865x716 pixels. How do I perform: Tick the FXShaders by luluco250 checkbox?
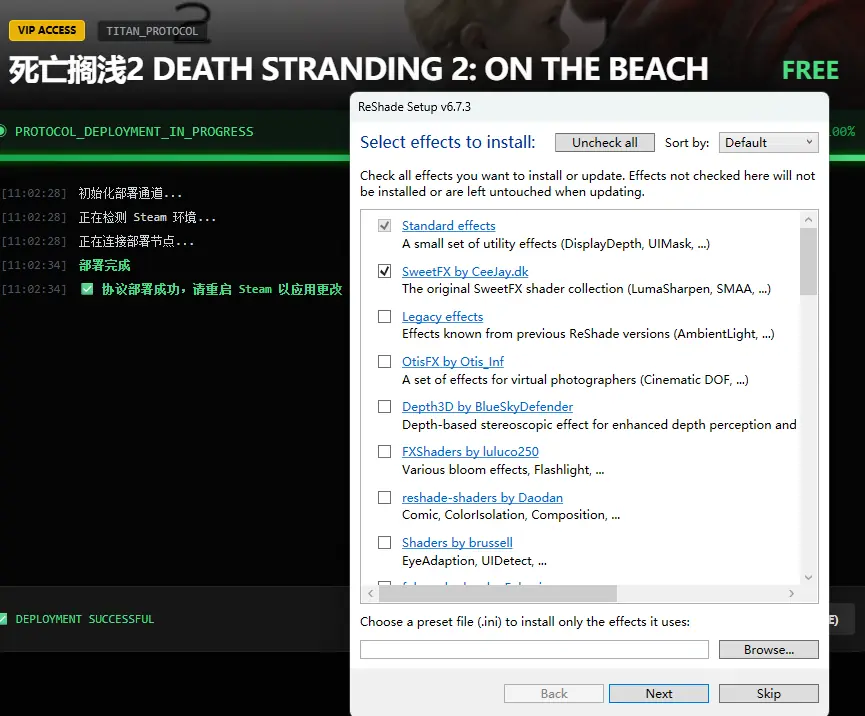[384, 452]
